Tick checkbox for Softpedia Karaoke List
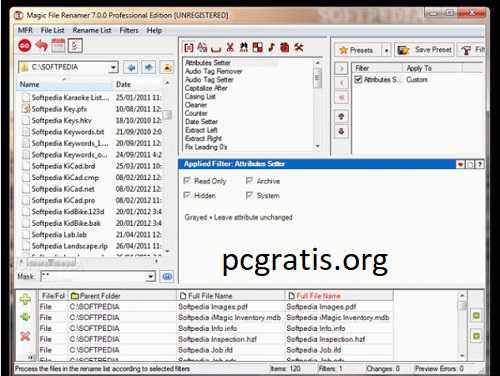The height and width of the screenshot is (376, 500). tap(26, 98)
